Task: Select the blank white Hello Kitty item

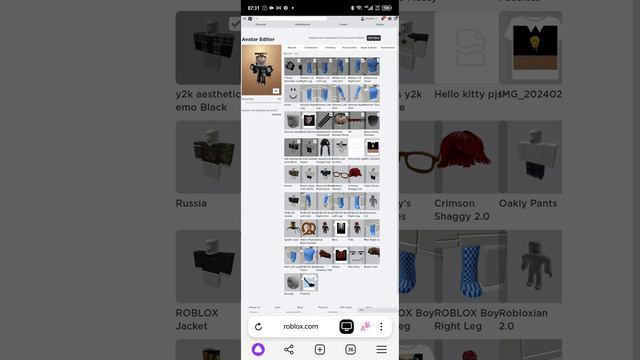Action: pos(356,147)
